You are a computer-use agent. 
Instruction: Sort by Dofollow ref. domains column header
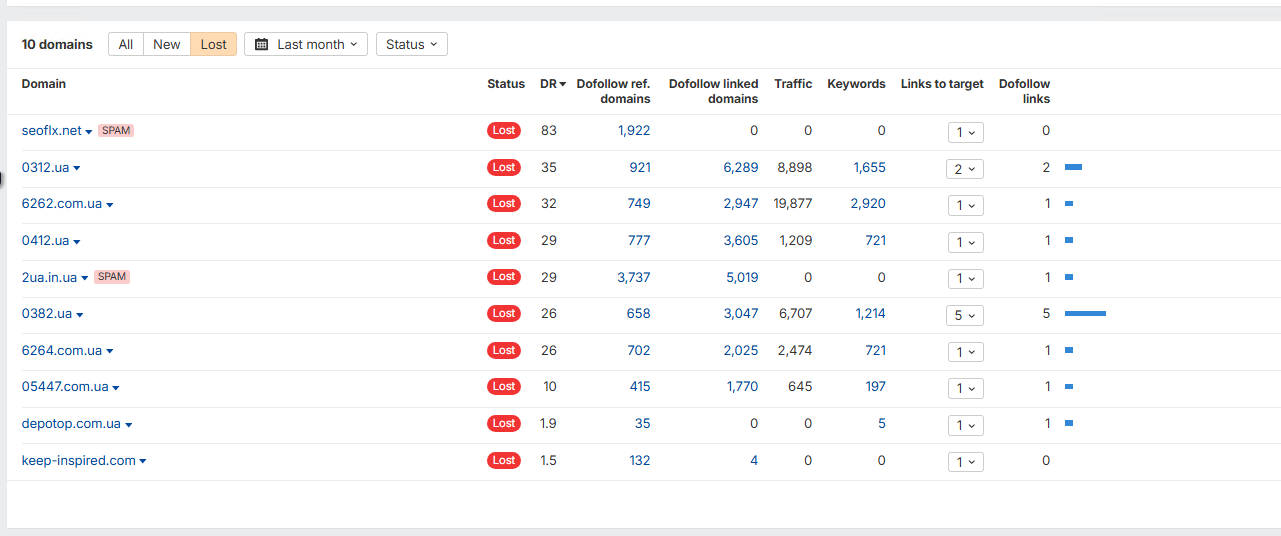click(613, 91)
